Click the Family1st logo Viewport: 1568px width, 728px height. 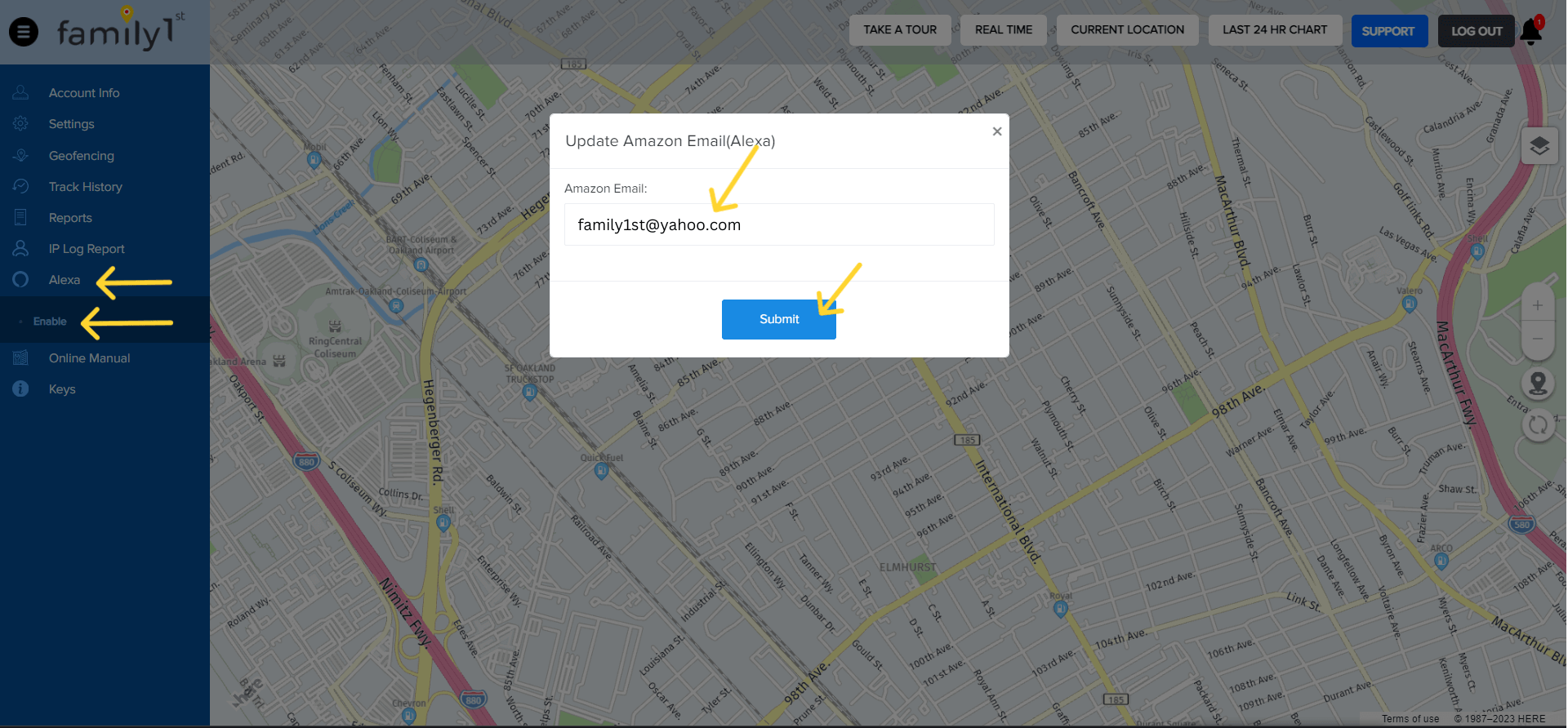[x=121, y=30]
